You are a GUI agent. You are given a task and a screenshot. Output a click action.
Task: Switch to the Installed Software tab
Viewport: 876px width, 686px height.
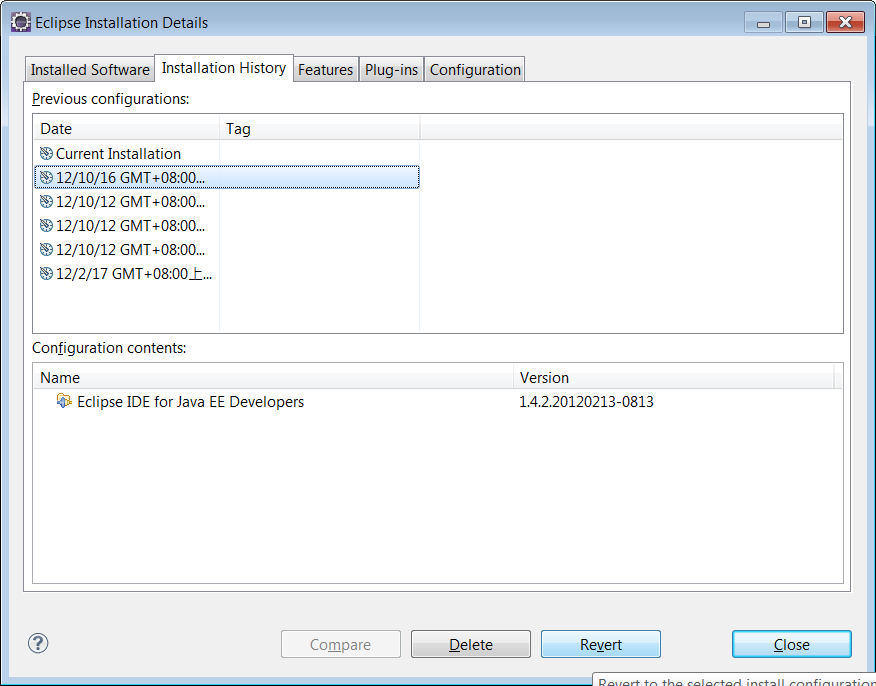(90, 70)
